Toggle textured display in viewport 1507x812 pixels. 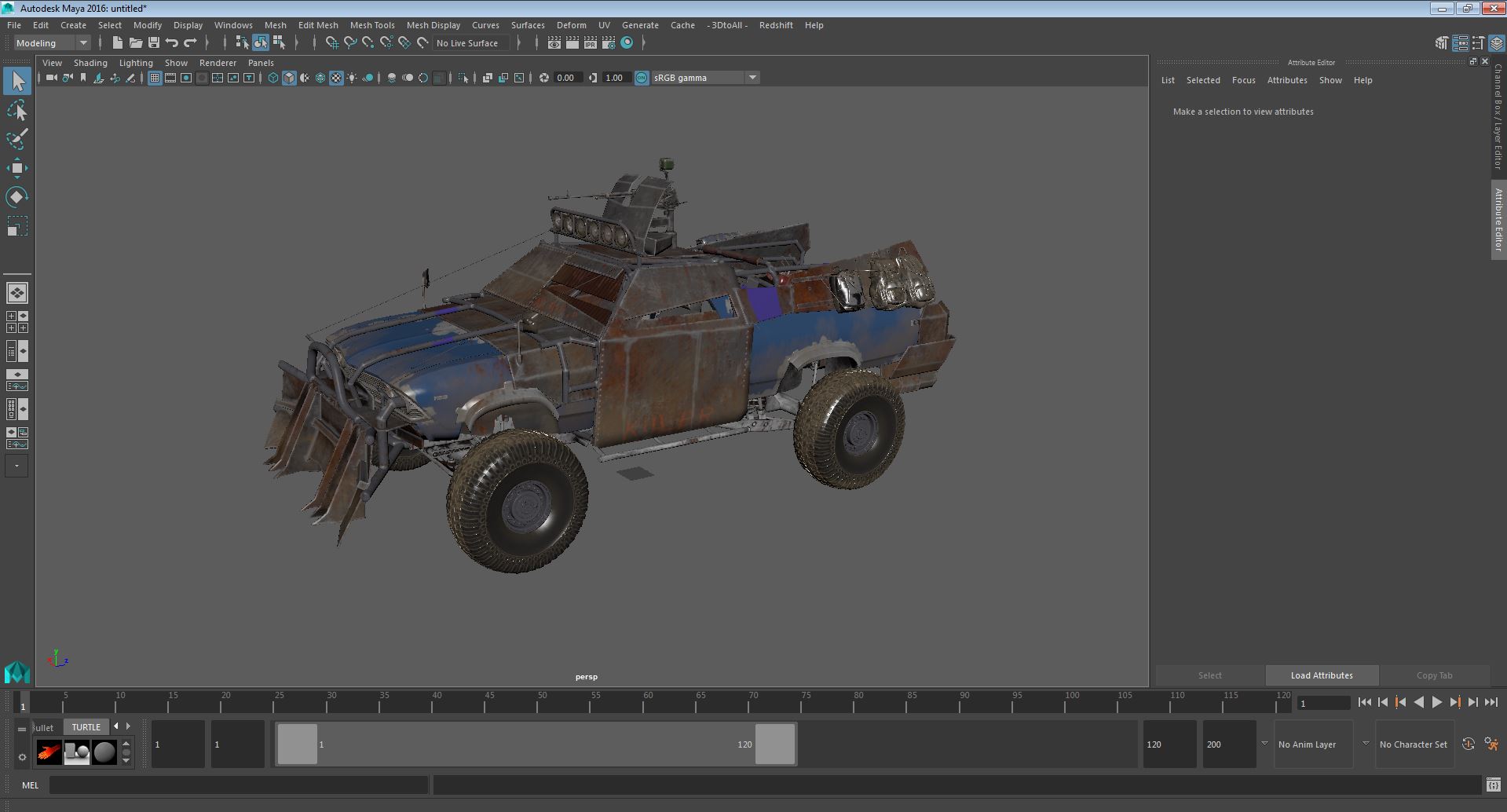336,78
